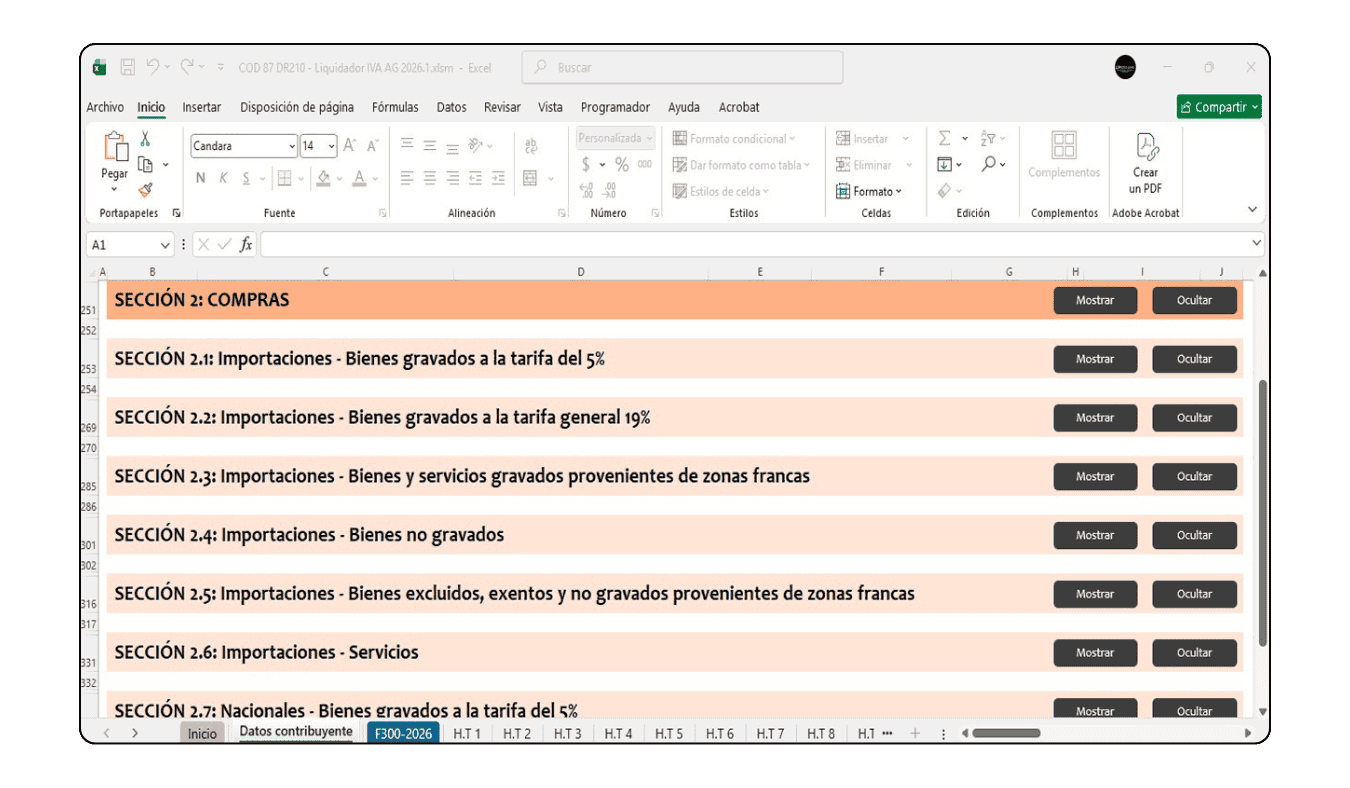Click the fill color bucket icon

click(325, 177)
